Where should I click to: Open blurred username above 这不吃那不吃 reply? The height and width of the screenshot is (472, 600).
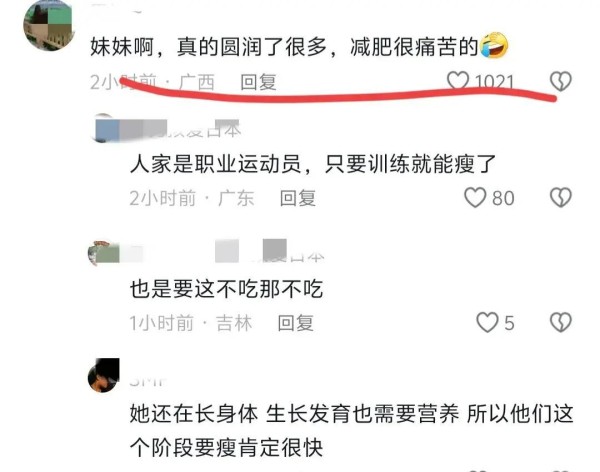tap(222, 252)
